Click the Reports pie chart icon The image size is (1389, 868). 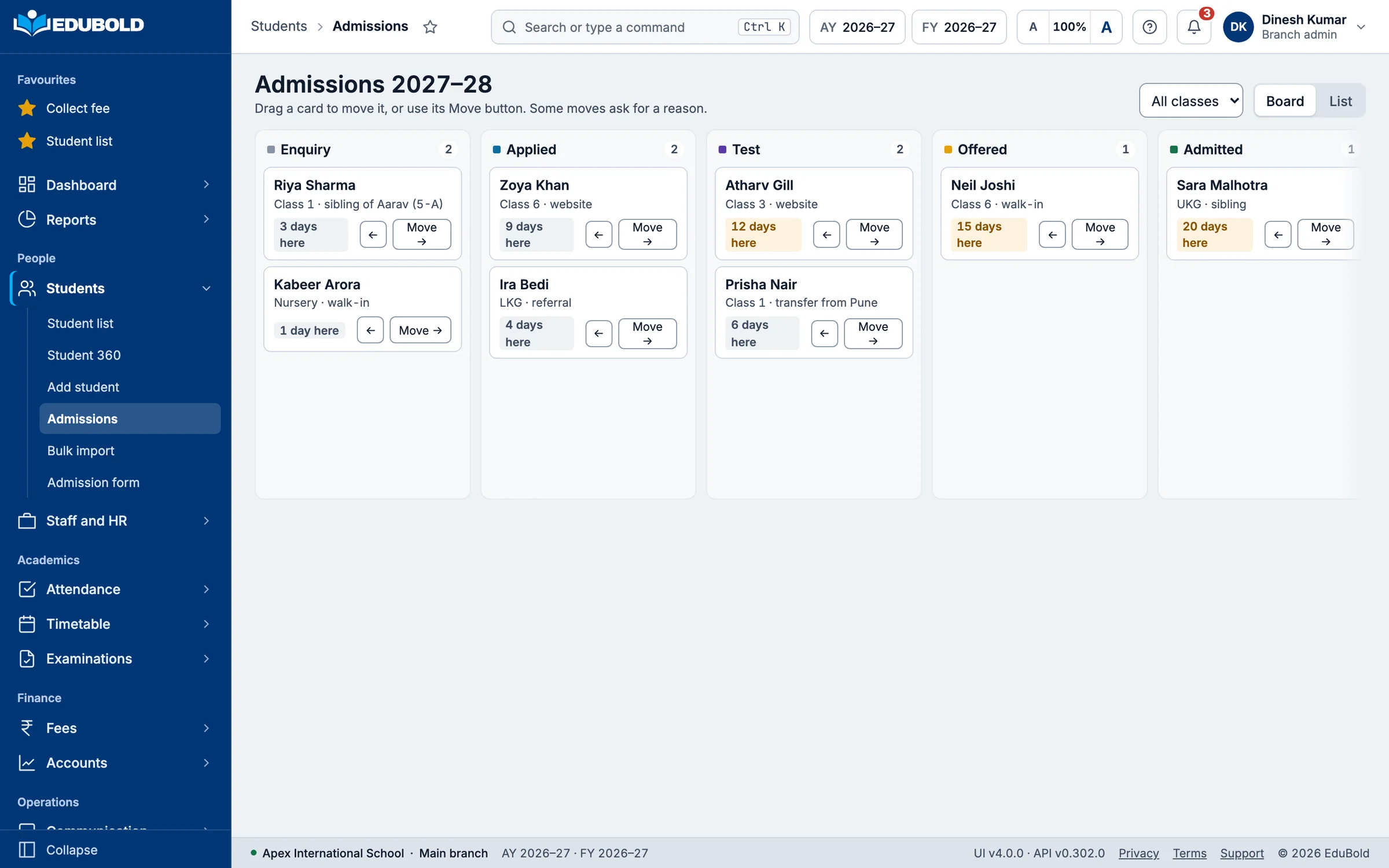point(27,219)
